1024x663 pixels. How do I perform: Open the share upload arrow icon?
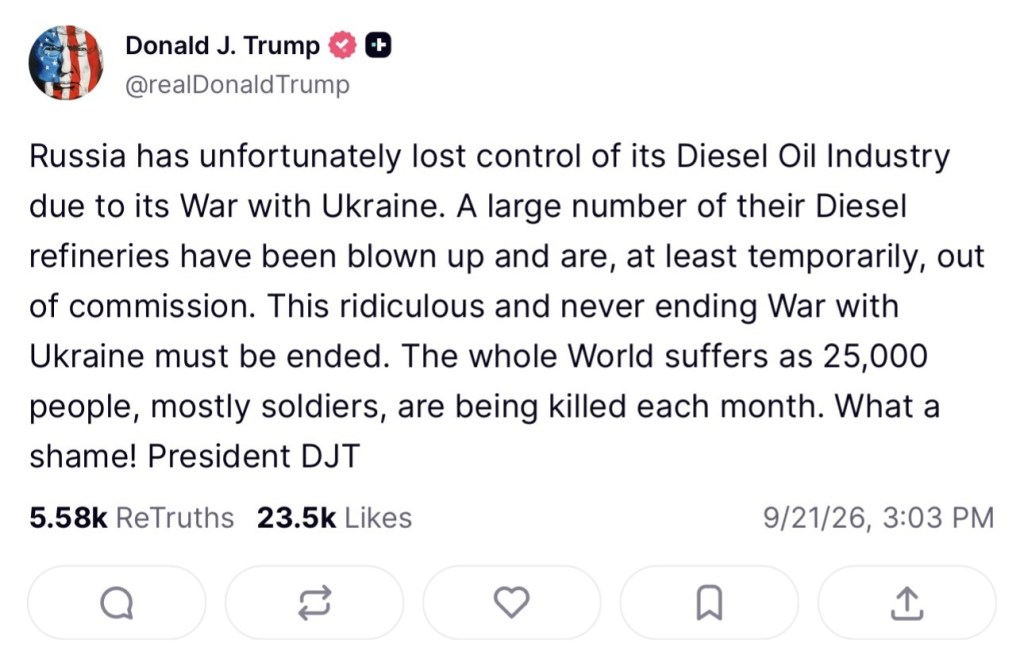tap(907, 602)
